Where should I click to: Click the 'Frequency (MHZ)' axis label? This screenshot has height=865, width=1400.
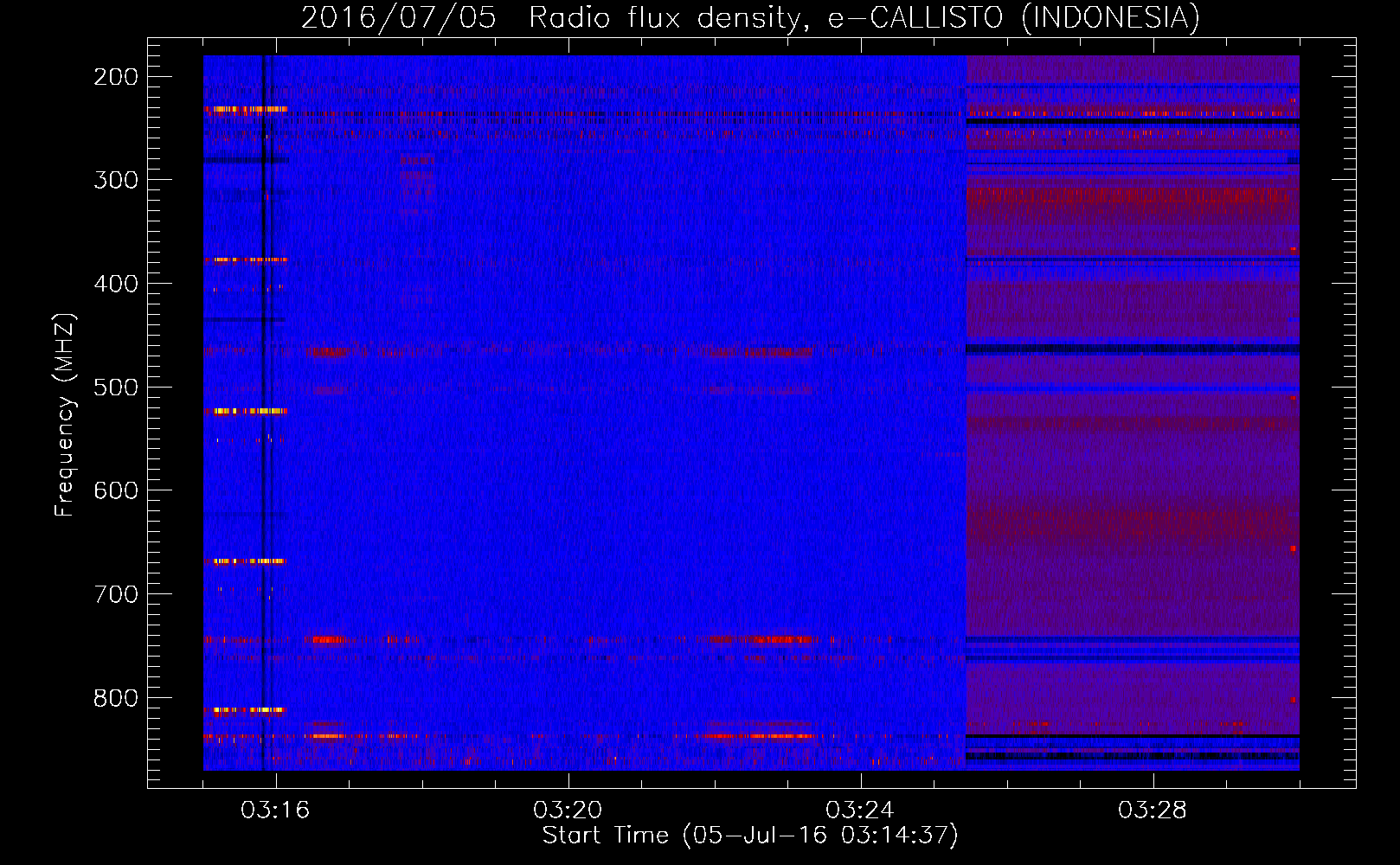point(65,414)
